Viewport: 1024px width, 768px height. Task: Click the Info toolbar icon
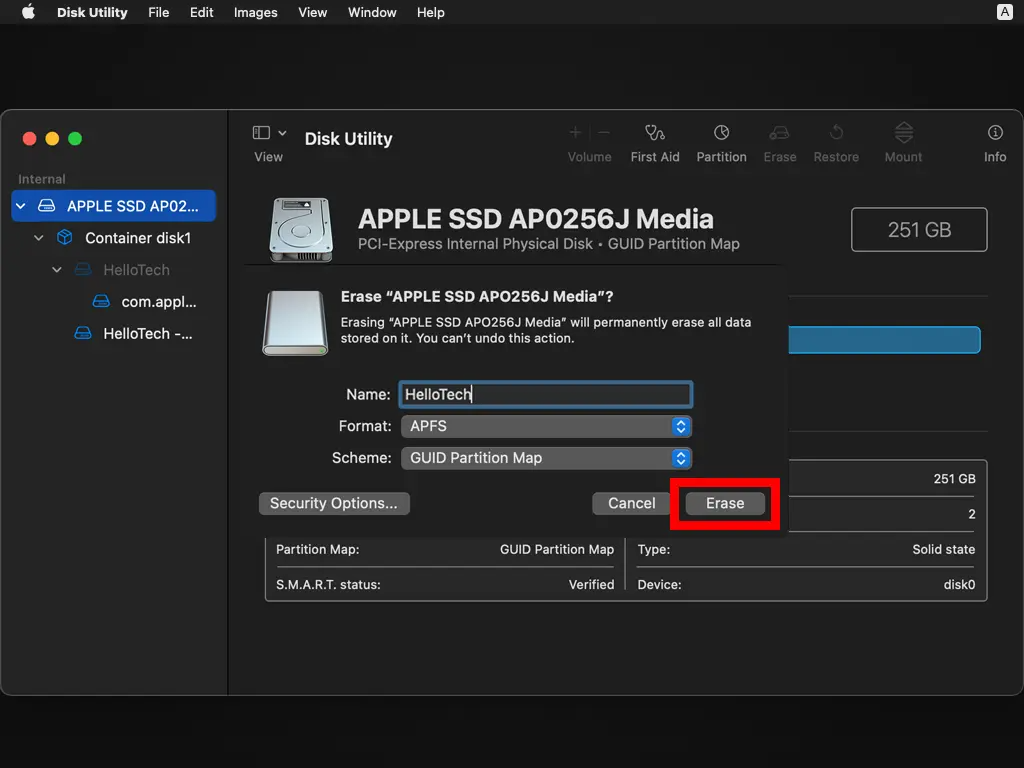point(995,133)
